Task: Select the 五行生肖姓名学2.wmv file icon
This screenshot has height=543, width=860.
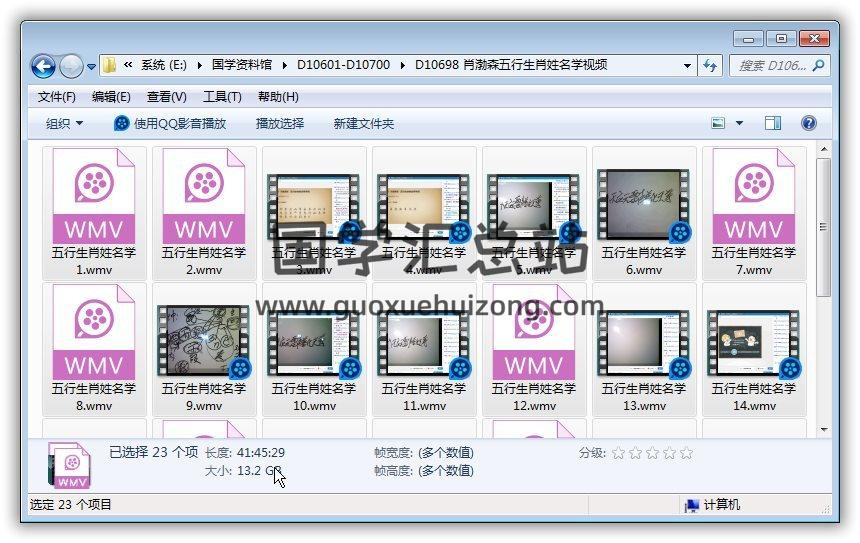Action: pos(204,196)
